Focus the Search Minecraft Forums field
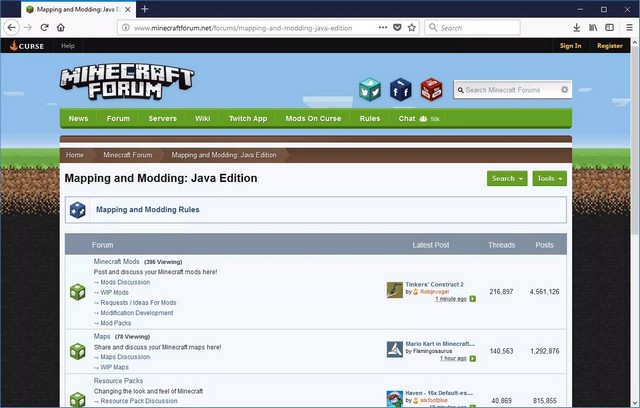This screenshot has height=408, width=640. [x=508, y=90]
